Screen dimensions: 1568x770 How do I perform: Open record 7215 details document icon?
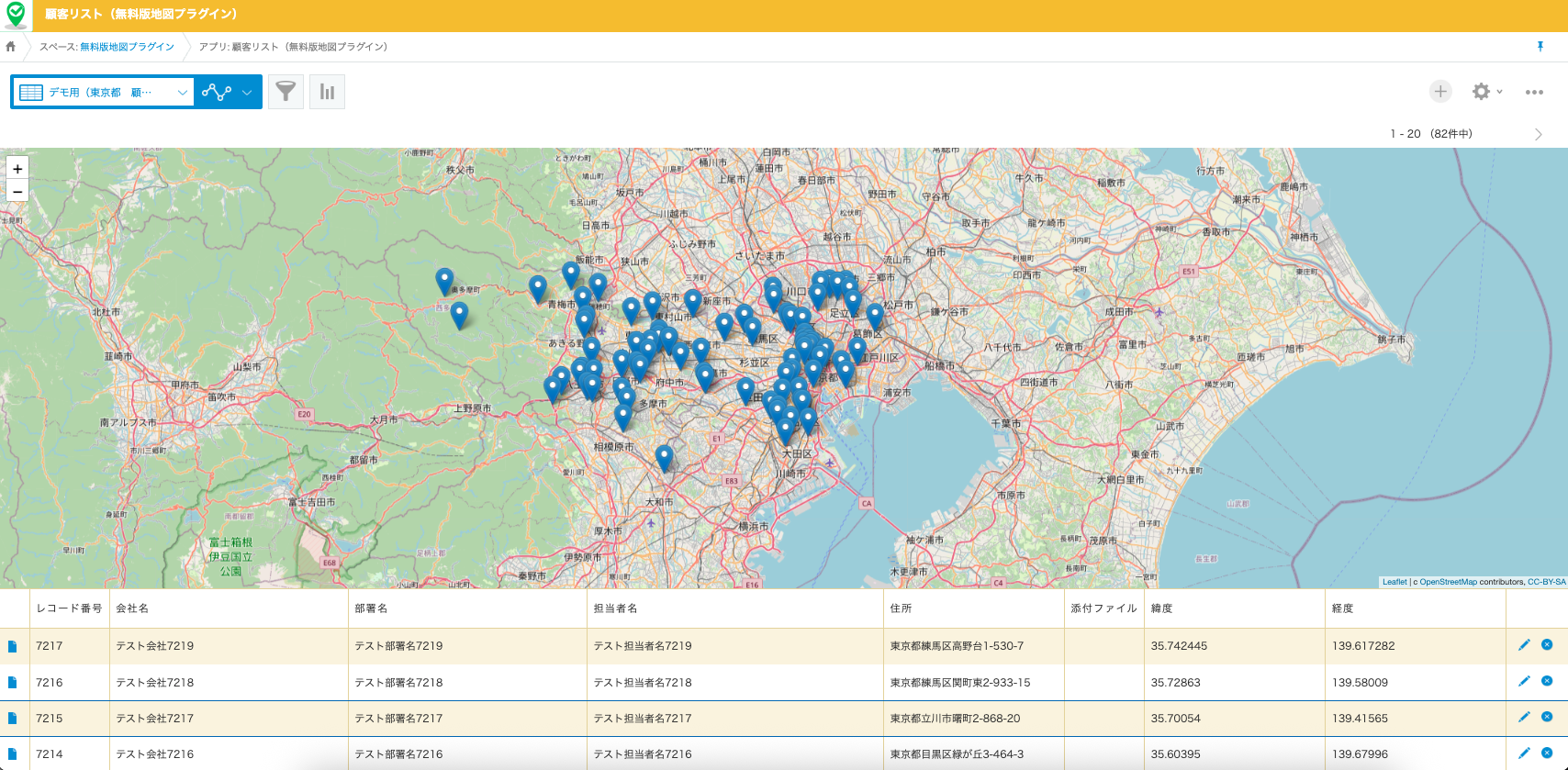click(x=13, y=719)
